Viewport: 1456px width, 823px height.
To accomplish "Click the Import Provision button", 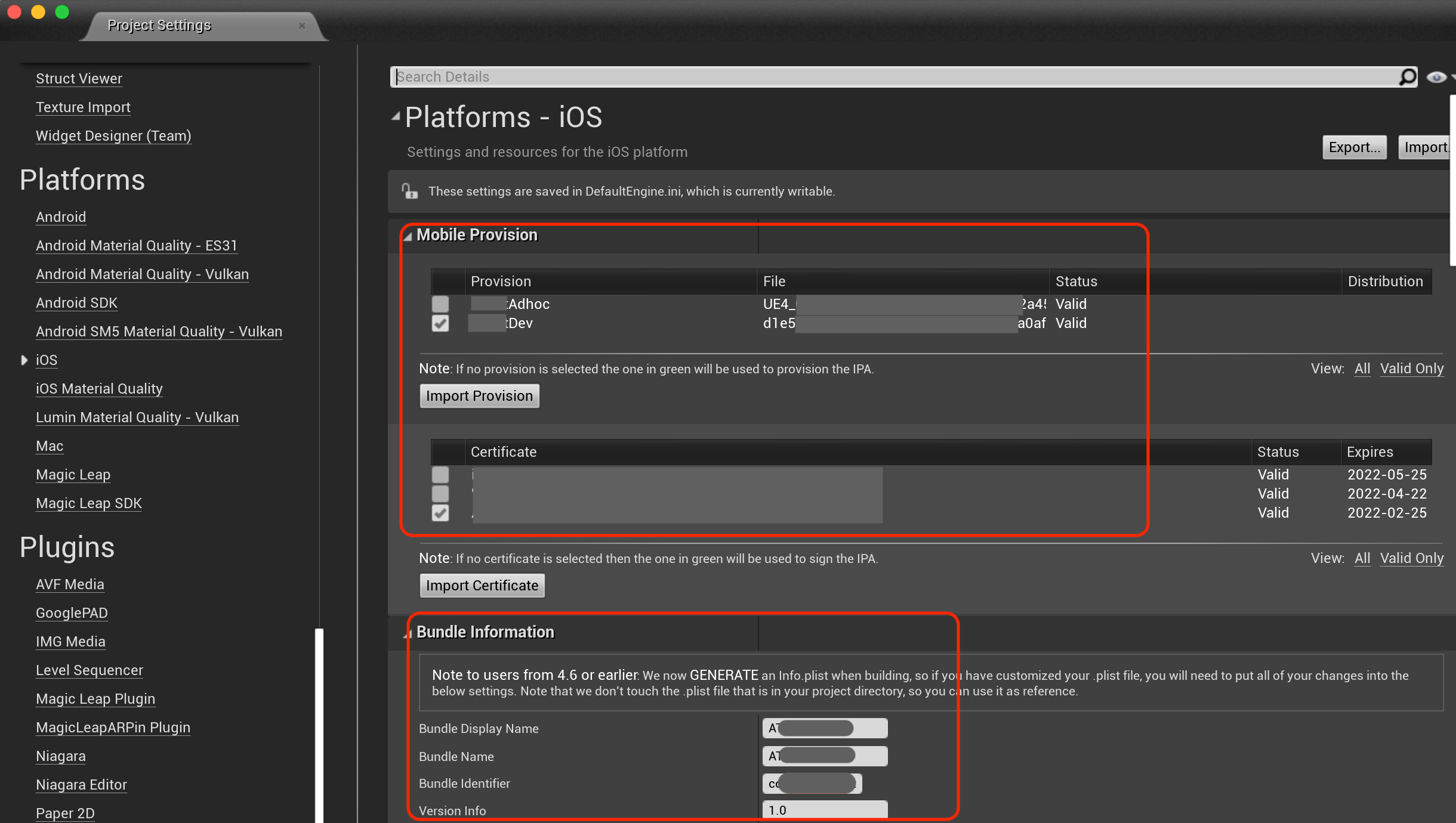I will point(479,396).
